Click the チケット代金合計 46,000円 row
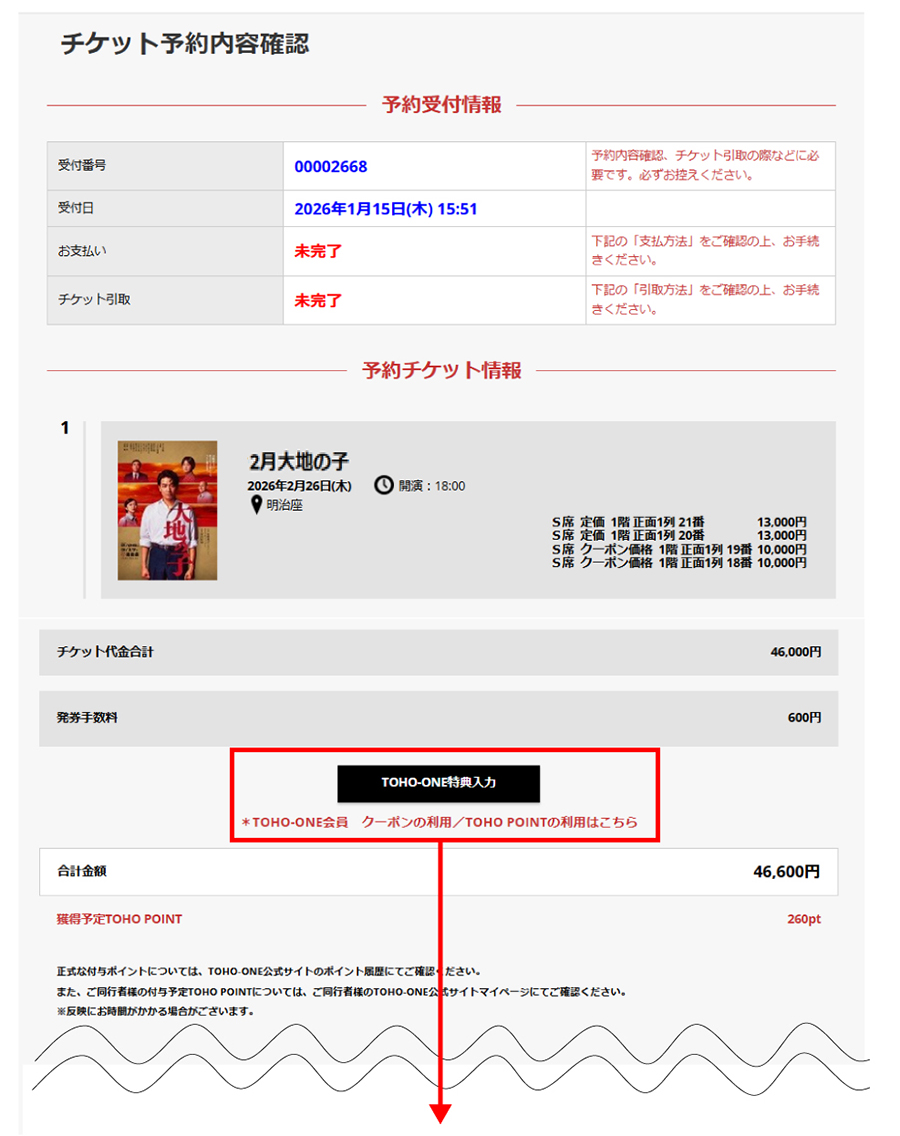The image size is (900, 1136). tap(438, 652)
